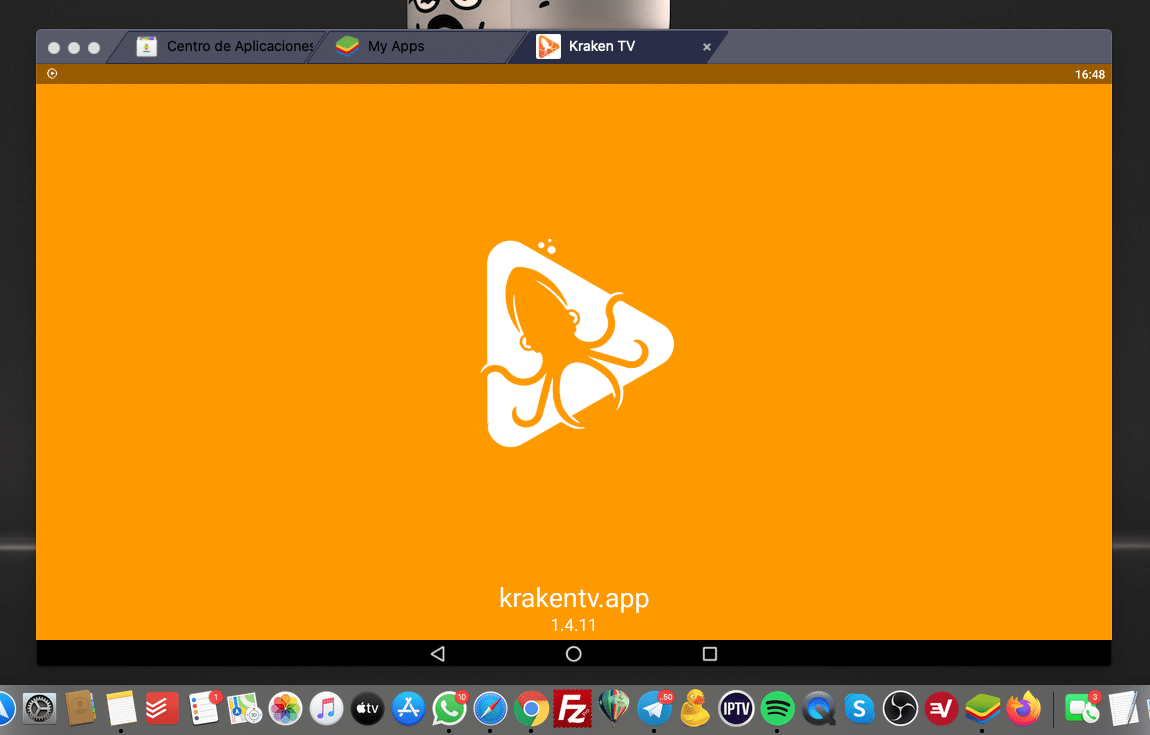Open QuickTime Player in the dock
The width and height of the screenshot is (1150, 735).
pyautogui.click(x=818, y=709)
